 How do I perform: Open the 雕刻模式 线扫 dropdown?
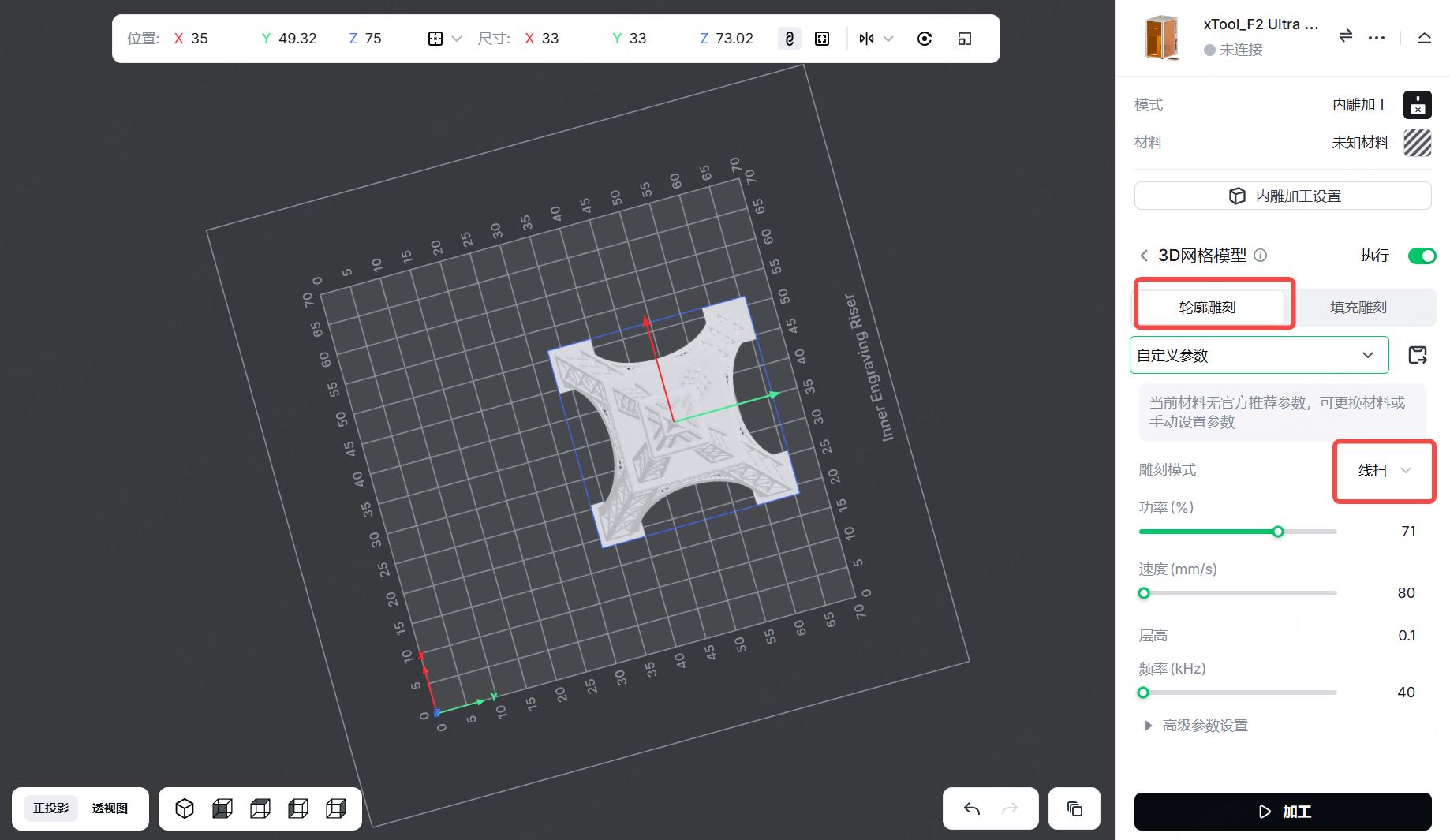1384,471
